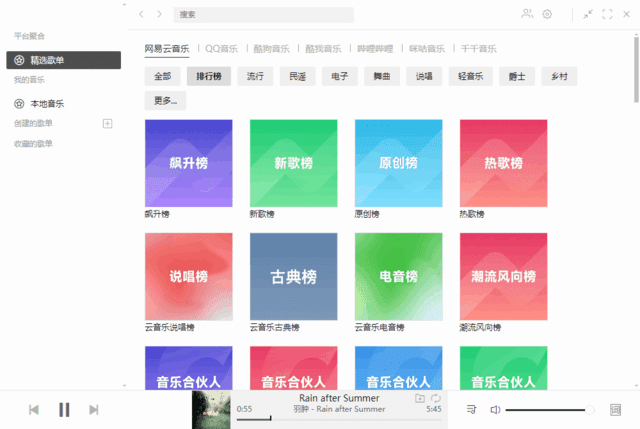
Task: Filter playlists by 爵士
Action: click(517, 76)
